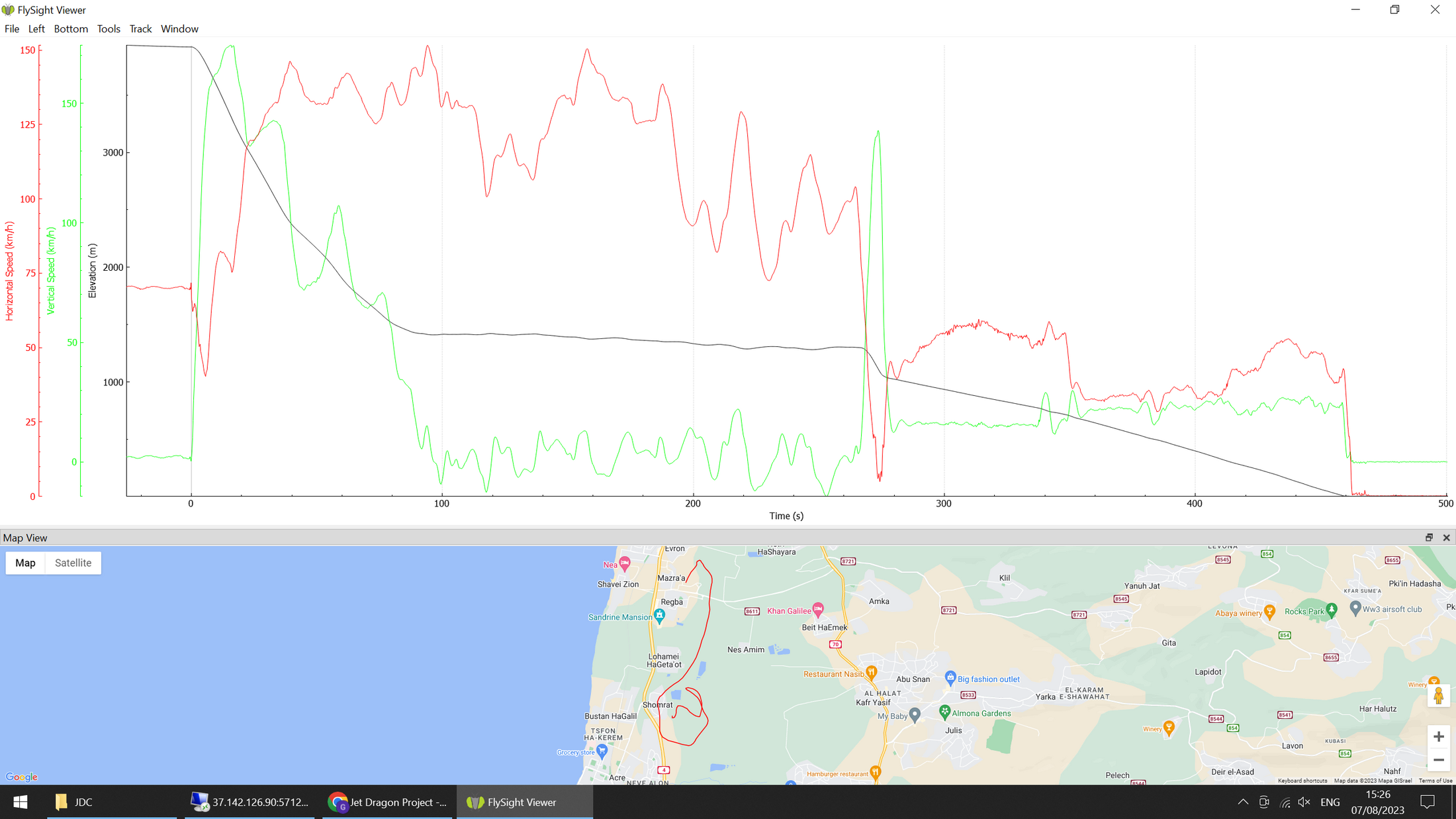Screen dimensions: 1456x819
Task: Open the Left axis menu
Action: [36, 28]
